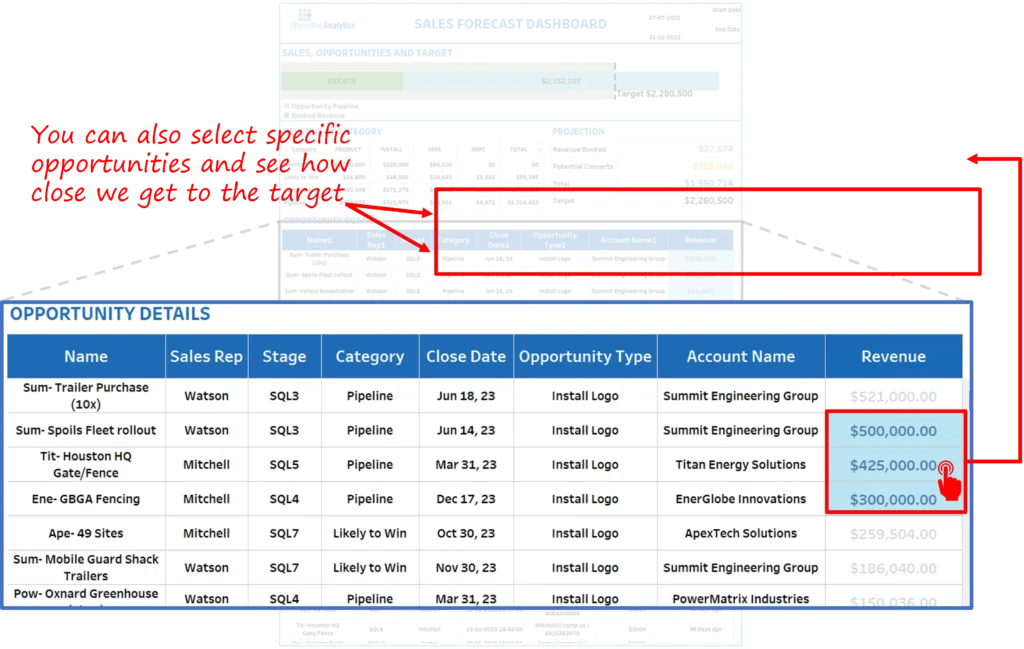Click the greyed $521,000.00 revenue cell
1024x649 pixels.
point(893,396)
